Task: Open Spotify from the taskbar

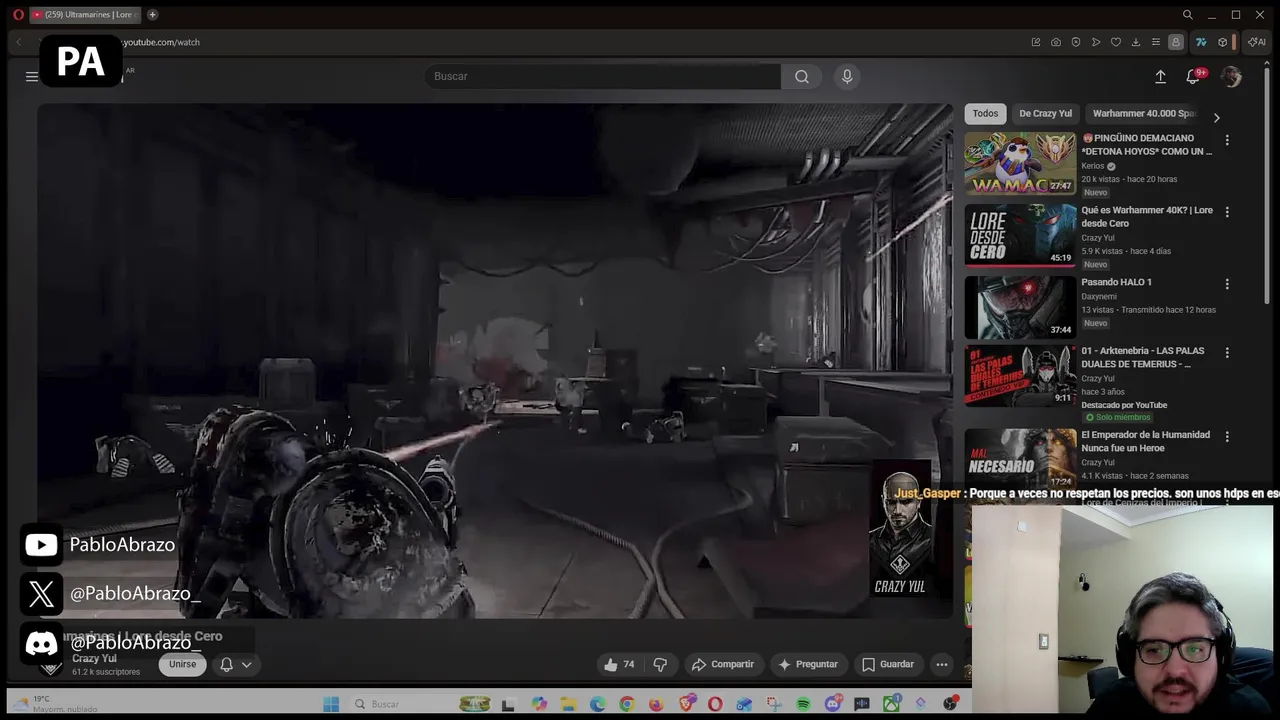Action: tap(804, 704)
